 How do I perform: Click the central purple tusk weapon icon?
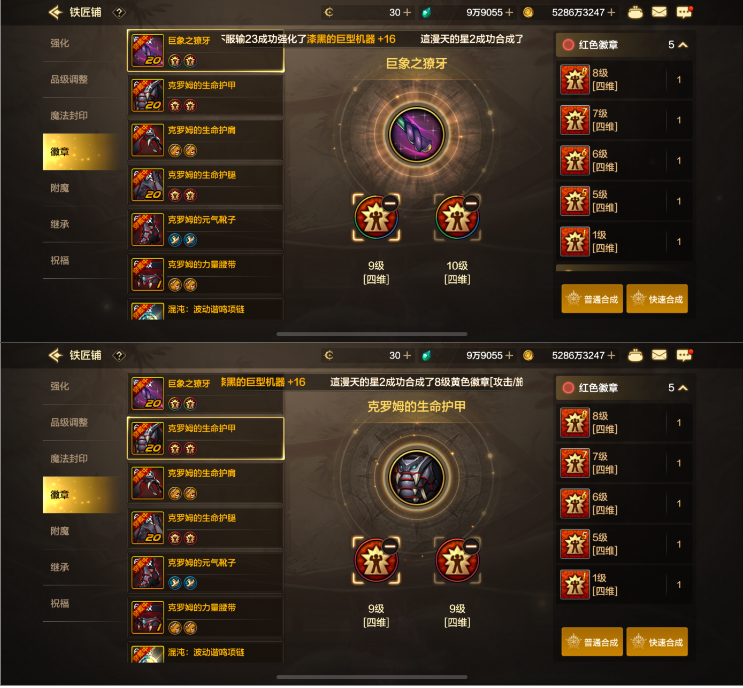point(417,135)
